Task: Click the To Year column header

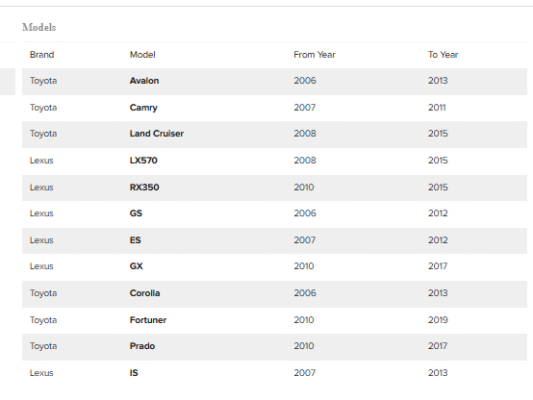Action: (x=443, y=55)
